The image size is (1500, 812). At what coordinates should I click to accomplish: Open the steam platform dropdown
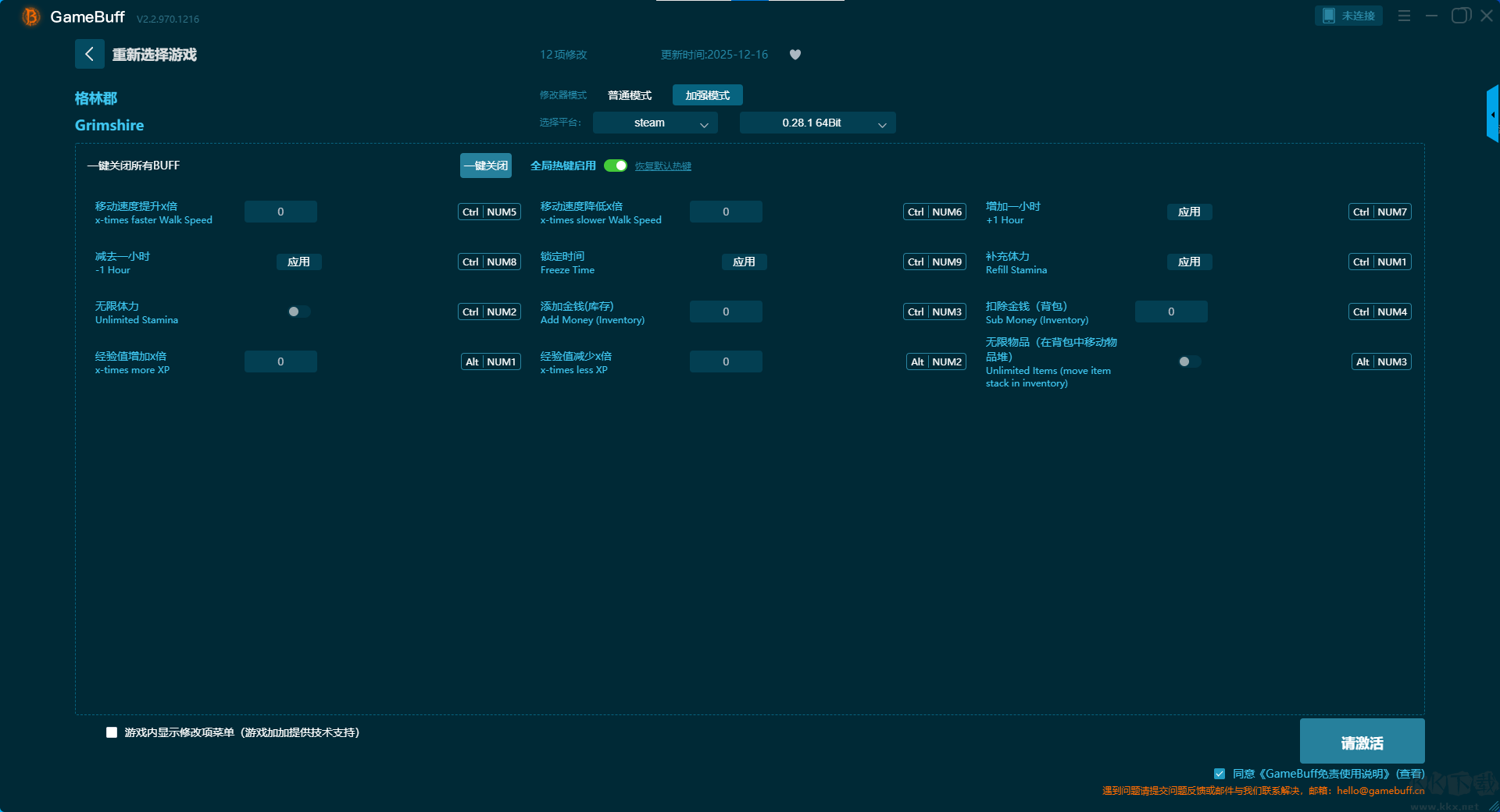[x=655, y=123]
